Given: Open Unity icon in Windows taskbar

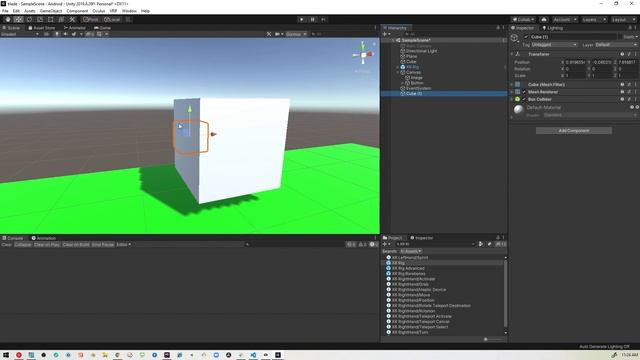Looking at the screenshot, I should (278, 355).
